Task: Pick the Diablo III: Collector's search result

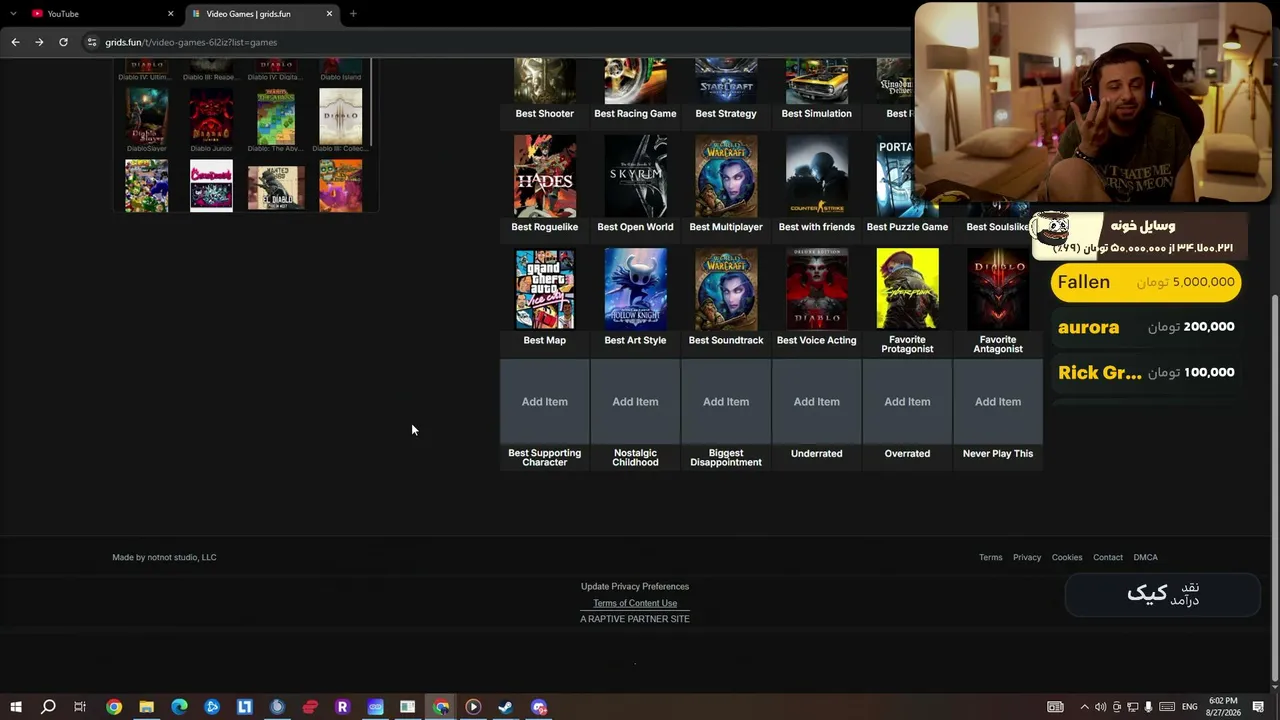Action: pyautogui.click(x=341, y=115)
